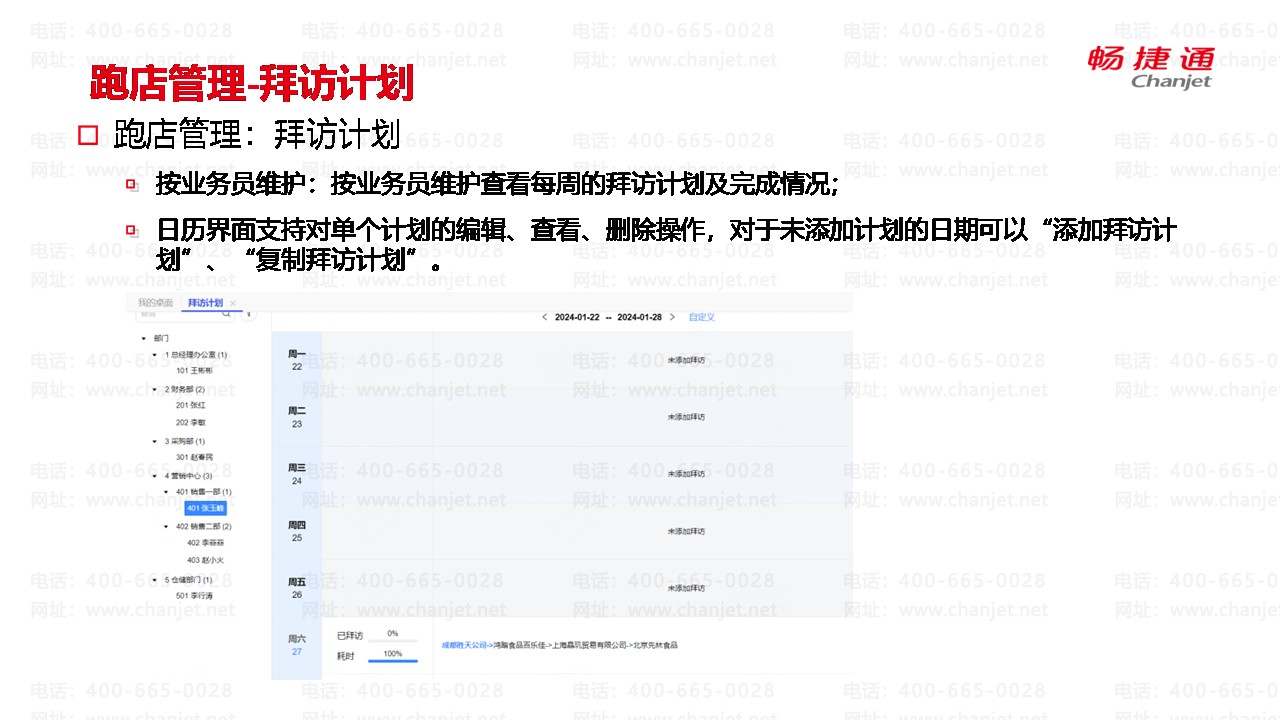Click the round icon button beside the search box

tap(249, 314)
